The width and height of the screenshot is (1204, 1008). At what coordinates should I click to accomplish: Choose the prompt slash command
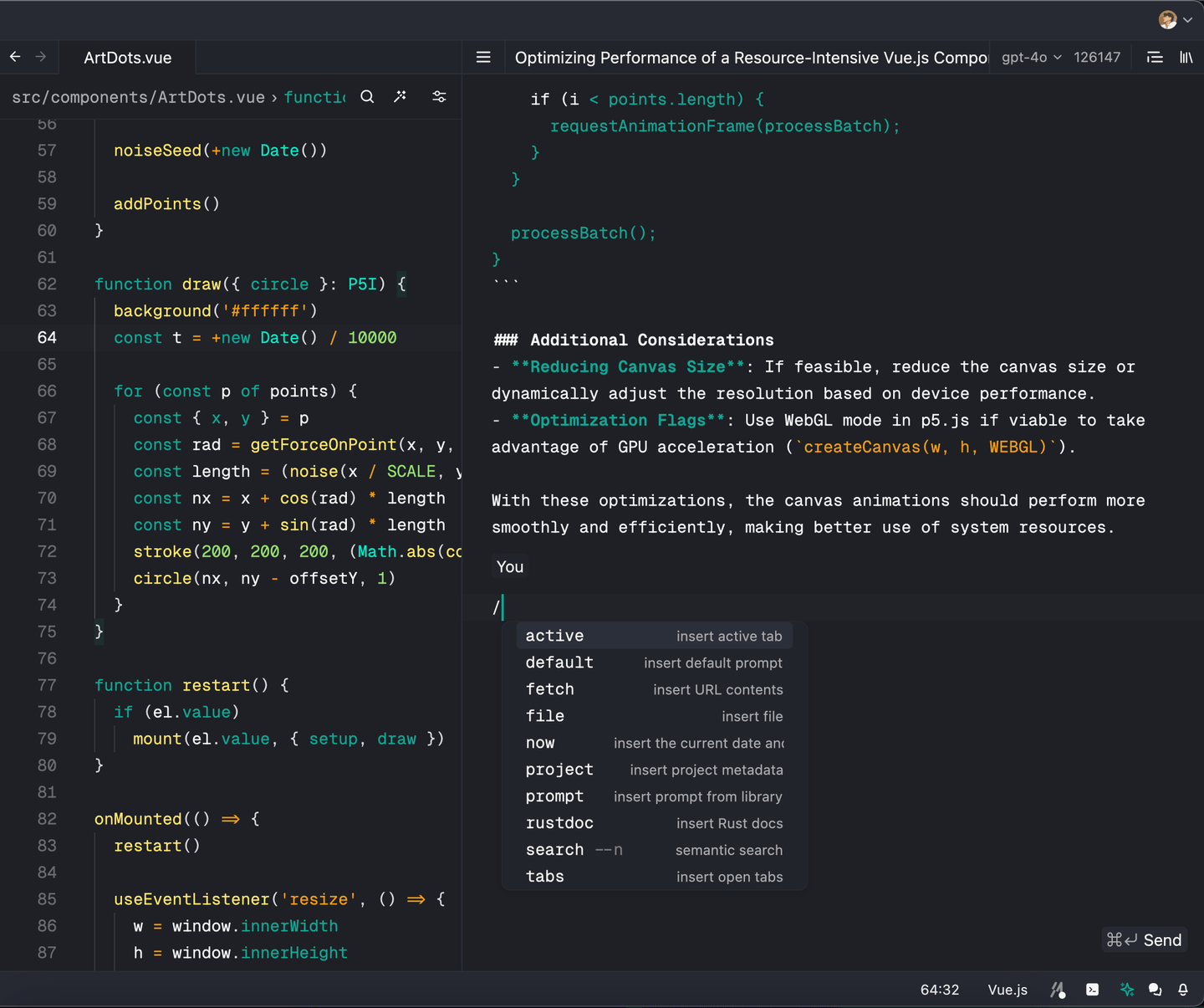coord(654,796)
